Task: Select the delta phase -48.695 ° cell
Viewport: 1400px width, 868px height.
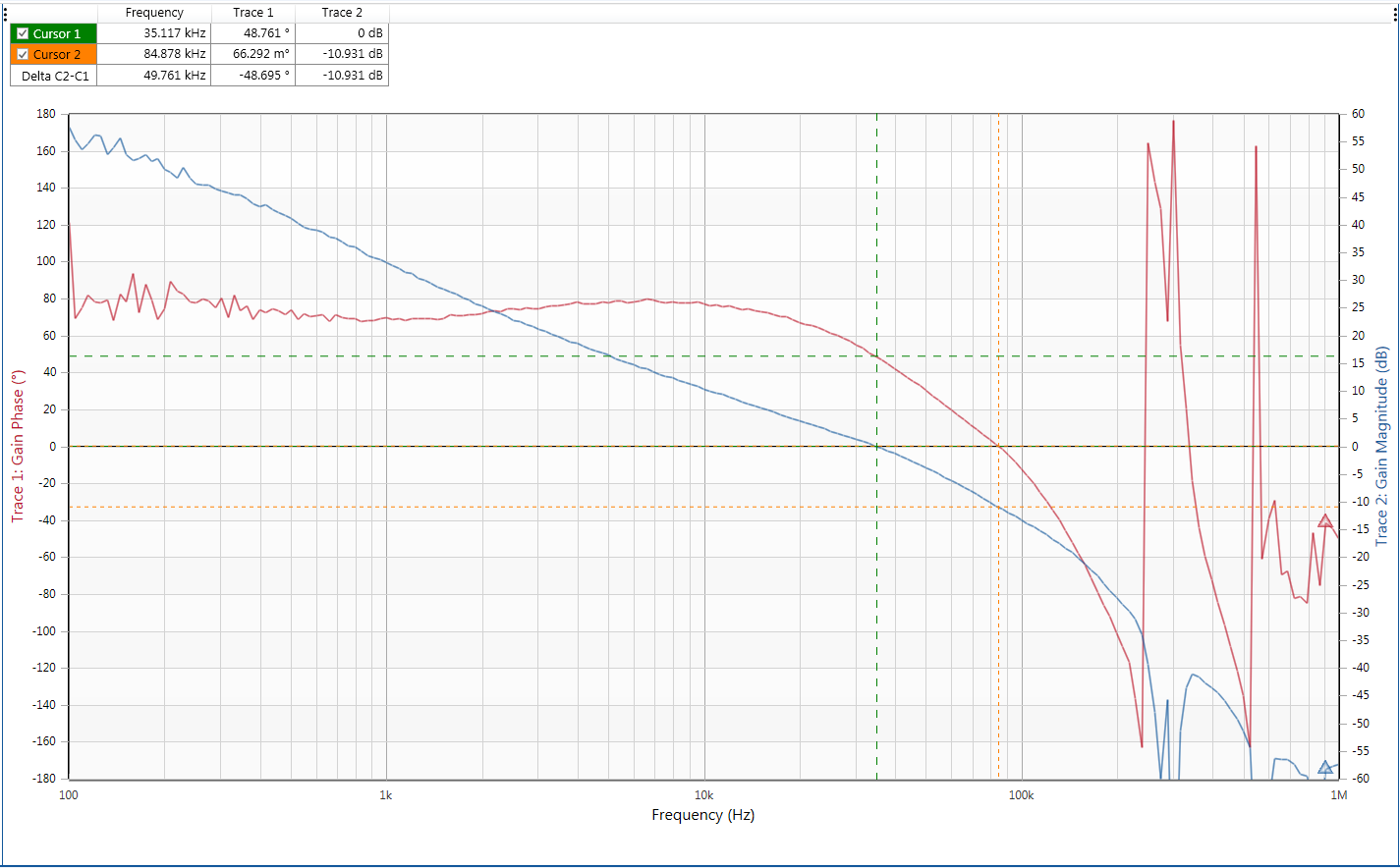Action: (253, 76)
